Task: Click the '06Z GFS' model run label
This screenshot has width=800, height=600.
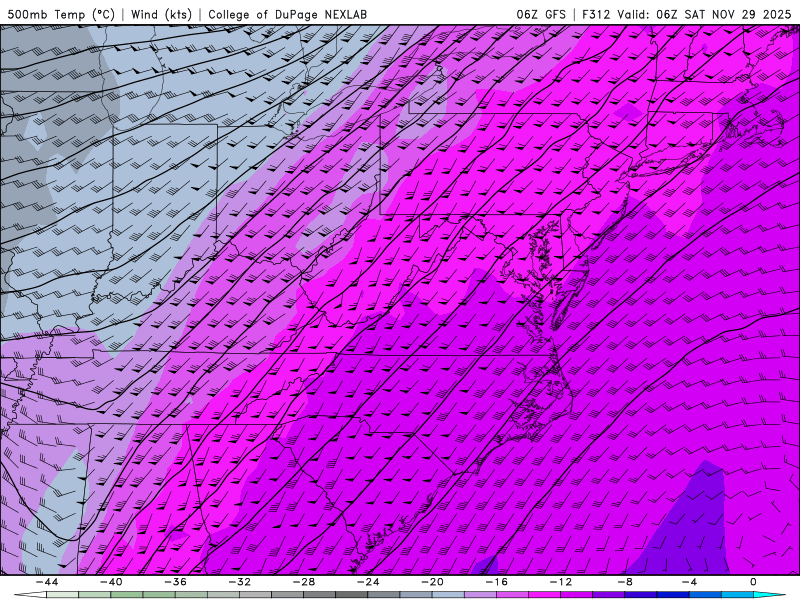Action: point(541,14)
